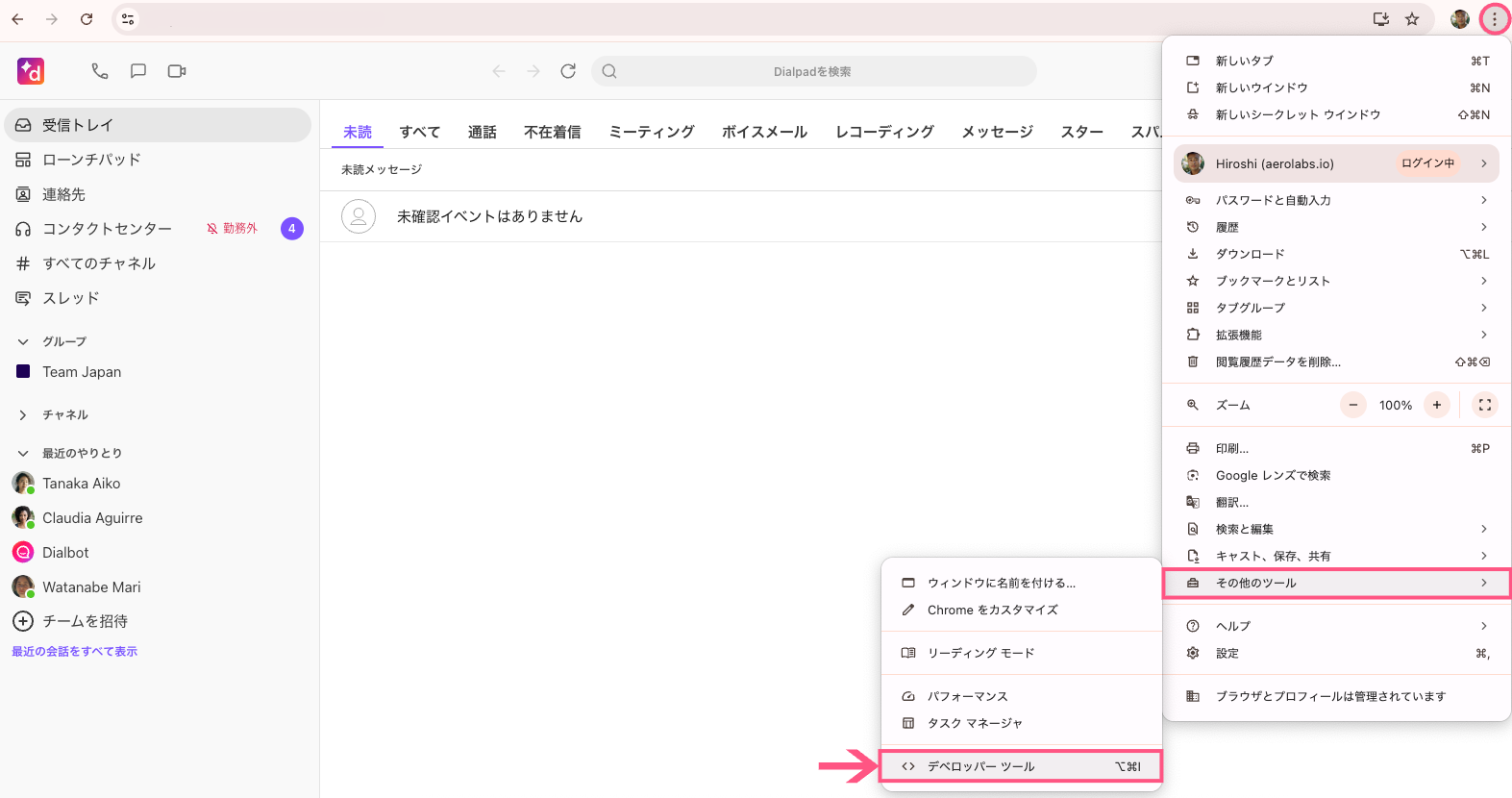Expand ブックマークとリスト submenu
The height and width of the screenshot is (798, 1512).
coord(1336,281)
